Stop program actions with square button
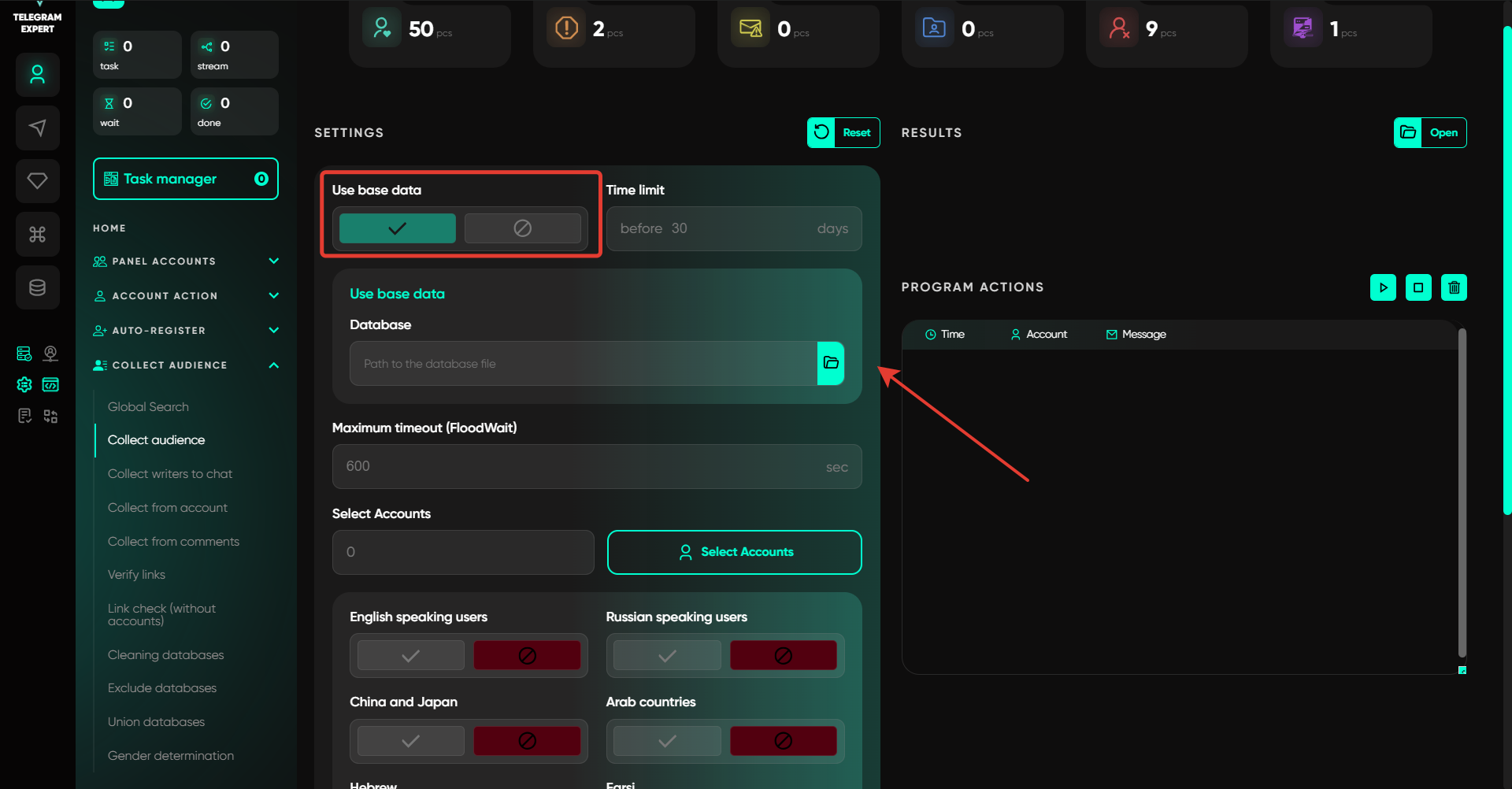 tap(1418, 287)
